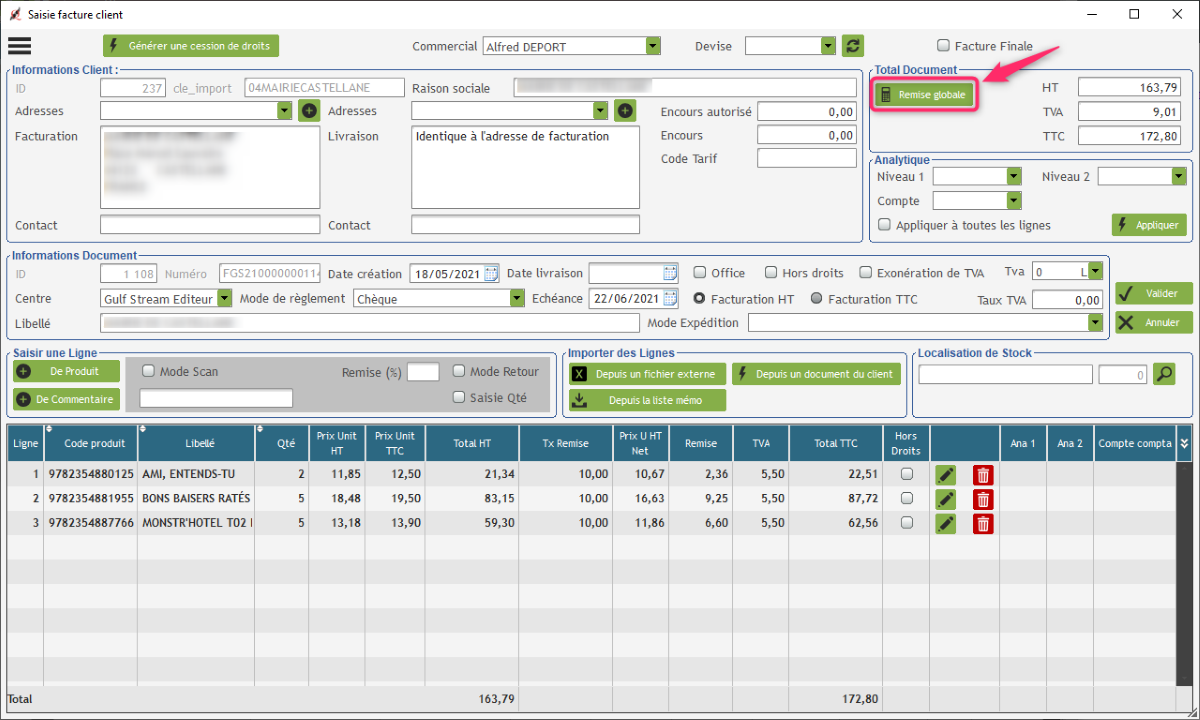Image resolution: width=1200 pixels, height=720 pixels.
Task: Open the Echéance calendar picker
Action: point(670,299)
